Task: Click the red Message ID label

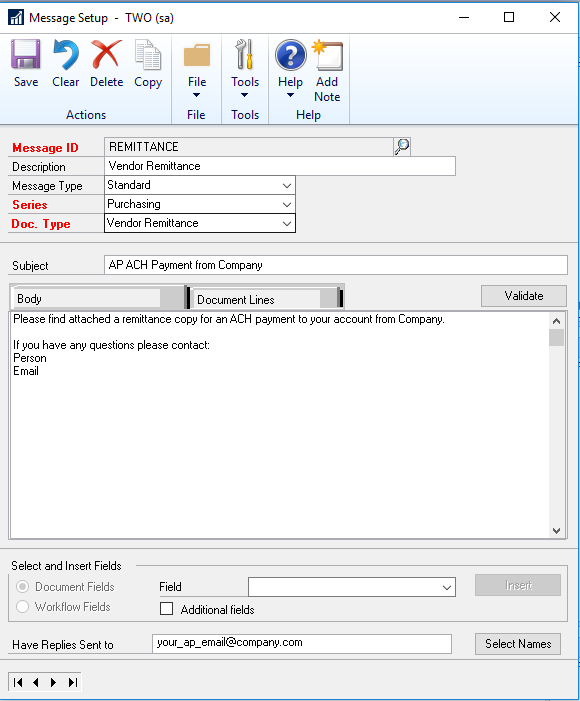Action: 45,148
